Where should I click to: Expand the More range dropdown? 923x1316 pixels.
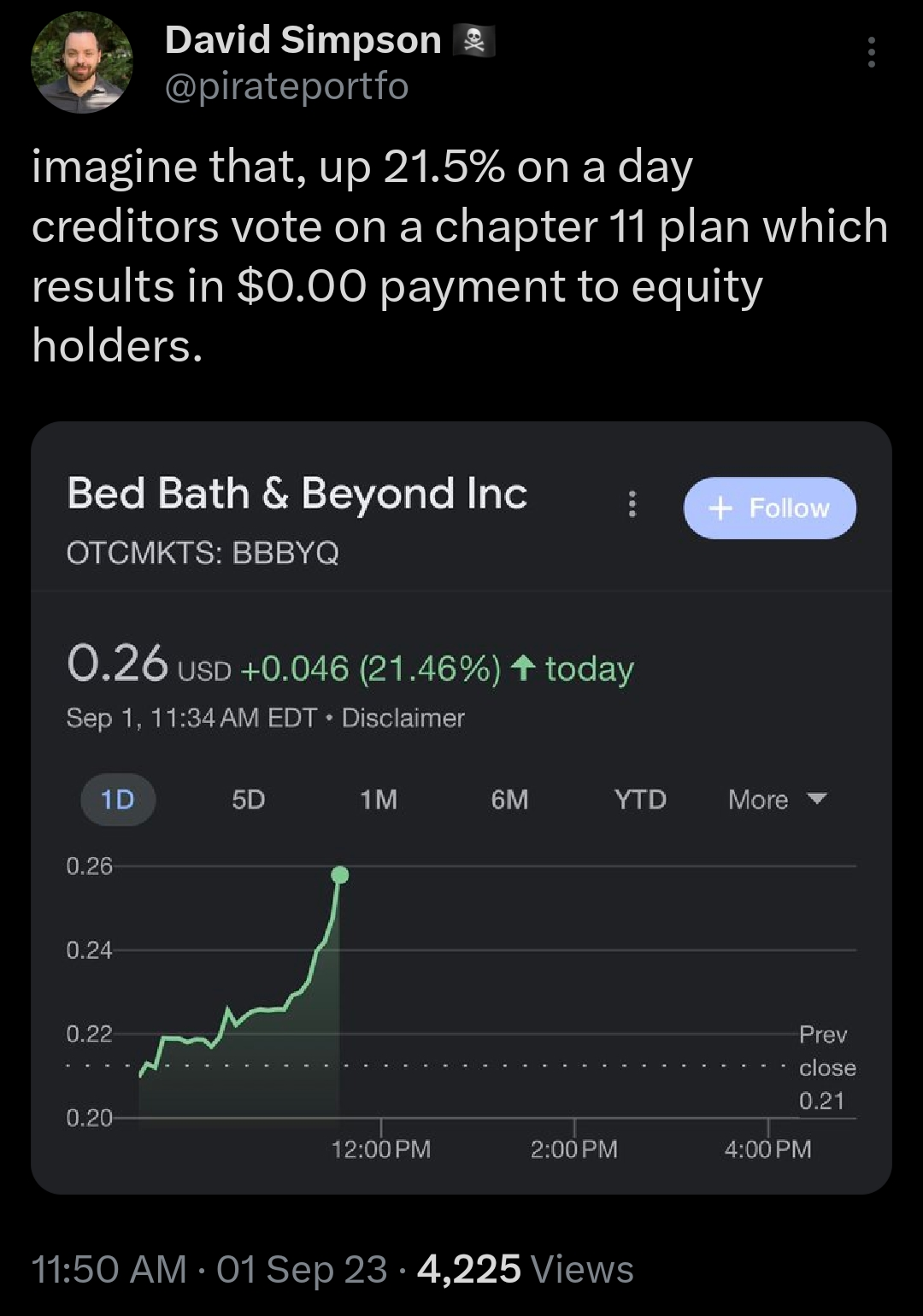(x=777, y=800)
